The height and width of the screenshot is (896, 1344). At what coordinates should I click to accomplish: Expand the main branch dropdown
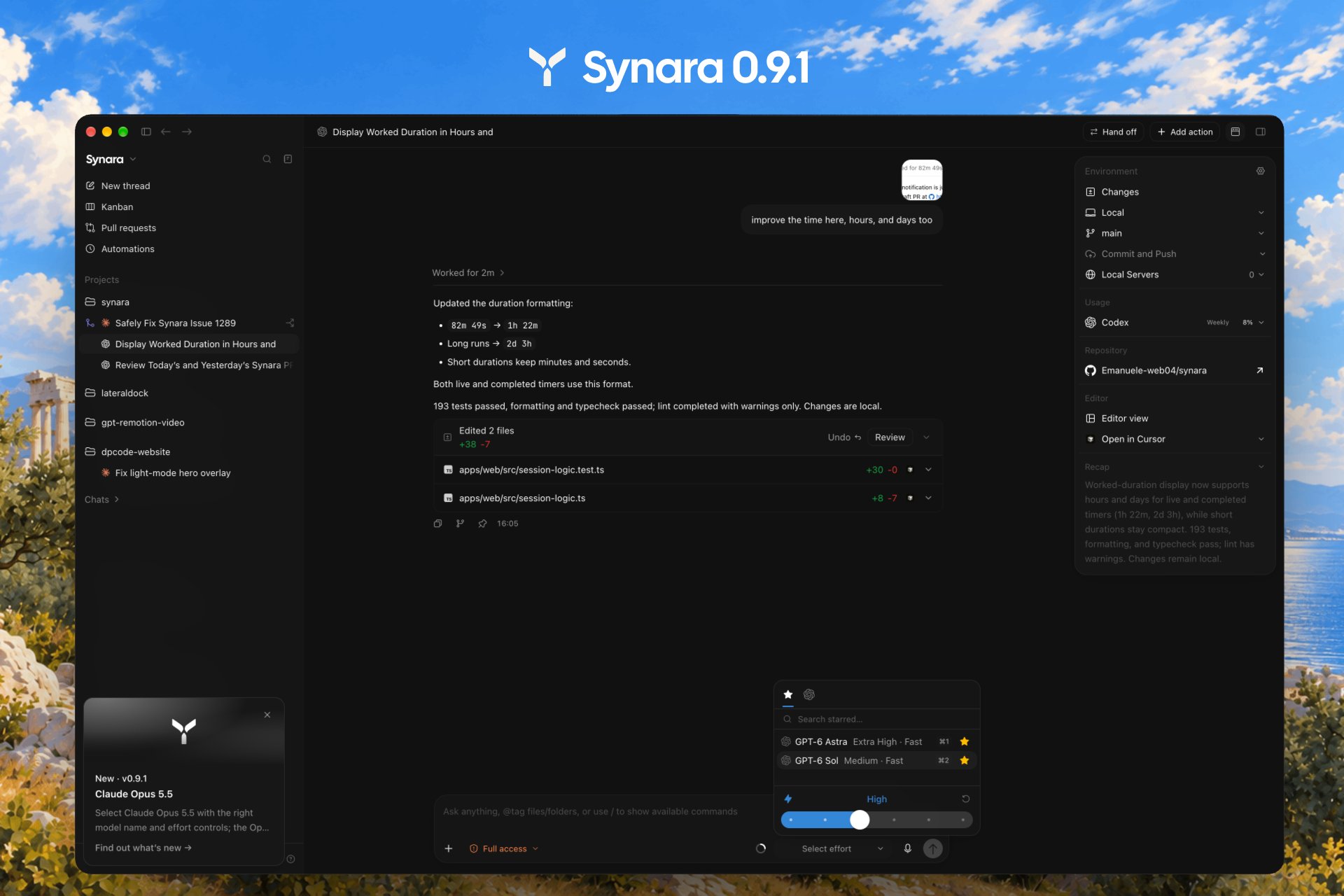(x=1261, y=233)
